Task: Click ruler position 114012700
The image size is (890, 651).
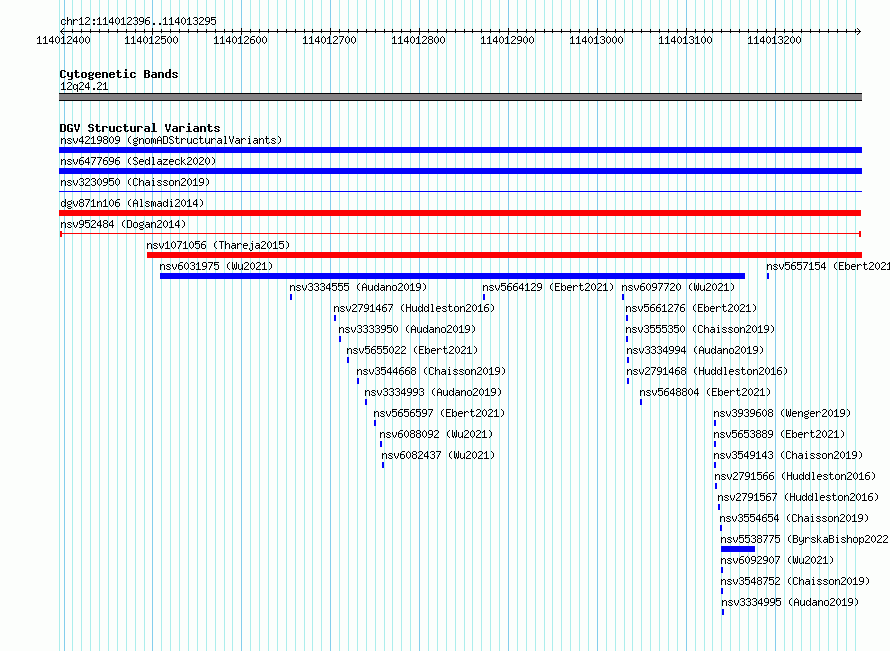Action: [329, 40]
